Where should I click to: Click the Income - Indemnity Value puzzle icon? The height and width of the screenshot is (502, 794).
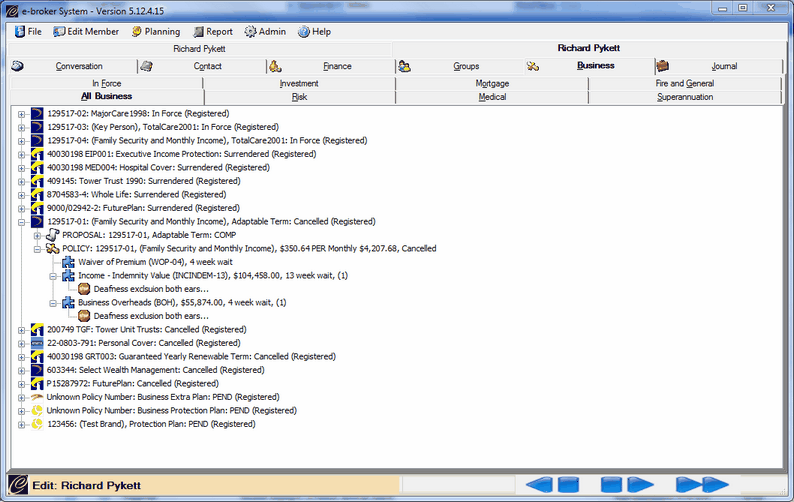(68, 276)
